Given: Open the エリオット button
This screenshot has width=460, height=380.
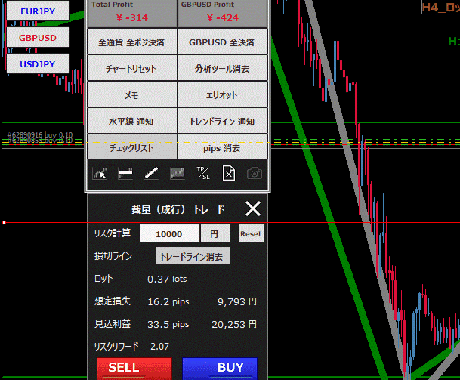Looking at the screenshot, I should pos(222,95).
